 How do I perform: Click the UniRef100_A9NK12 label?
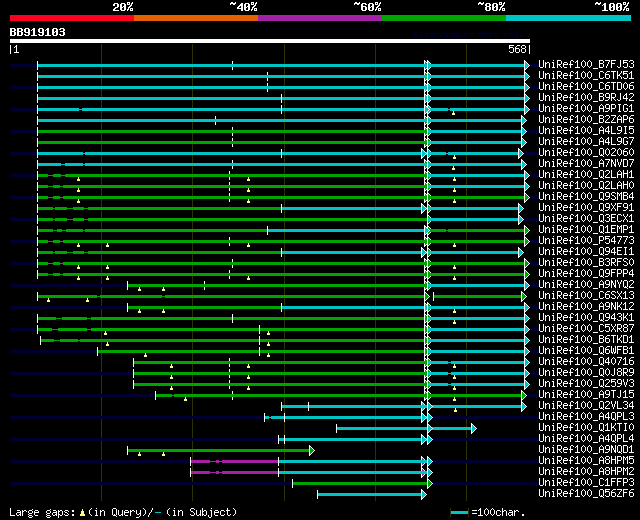pyautogui.click(x=586, y=307)
